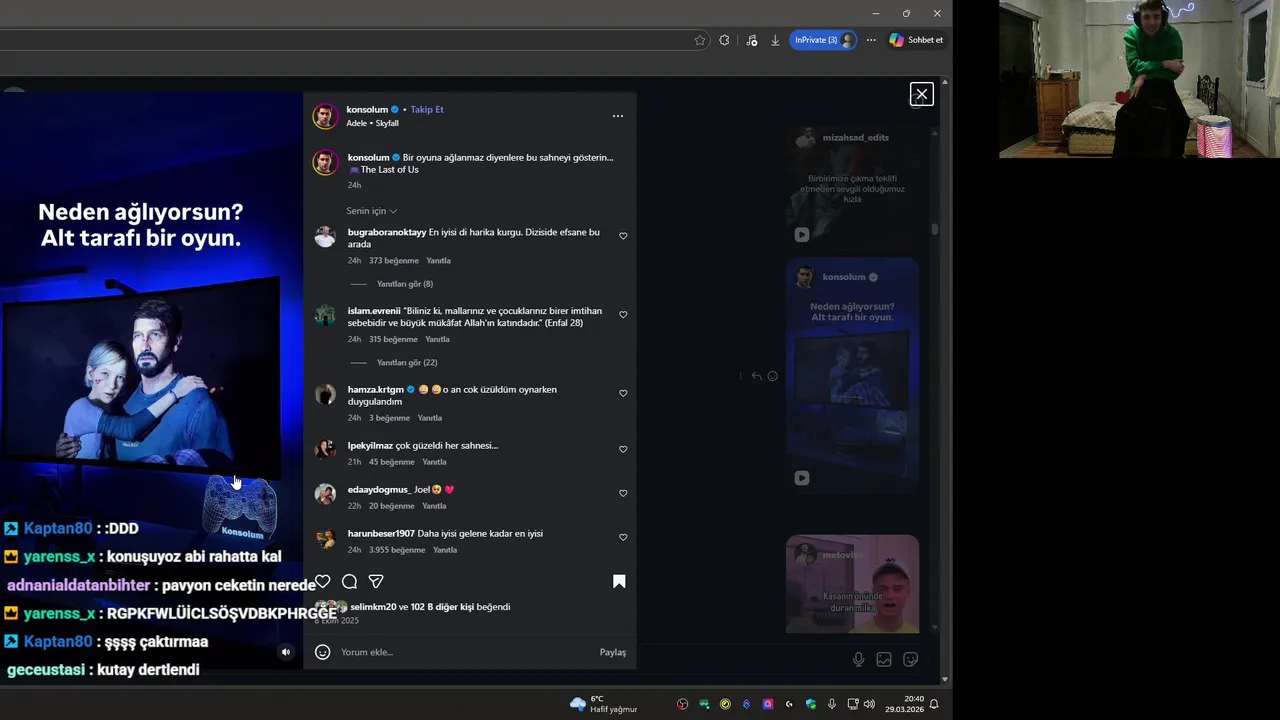Open selimkm20 liker profile link
1280x720 pixels.
(373, 607)
